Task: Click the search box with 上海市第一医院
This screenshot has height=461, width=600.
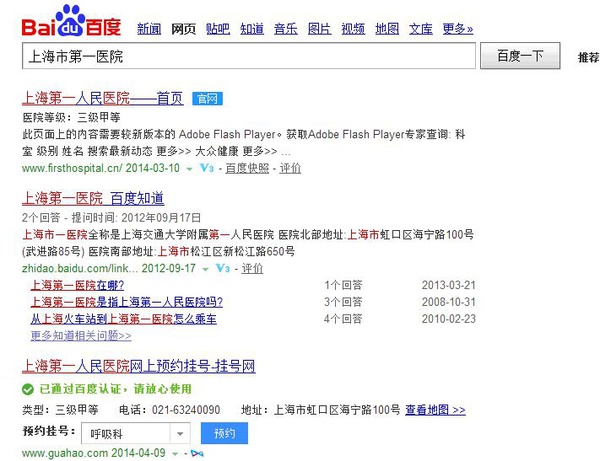Action: click(x=250, y=57)
